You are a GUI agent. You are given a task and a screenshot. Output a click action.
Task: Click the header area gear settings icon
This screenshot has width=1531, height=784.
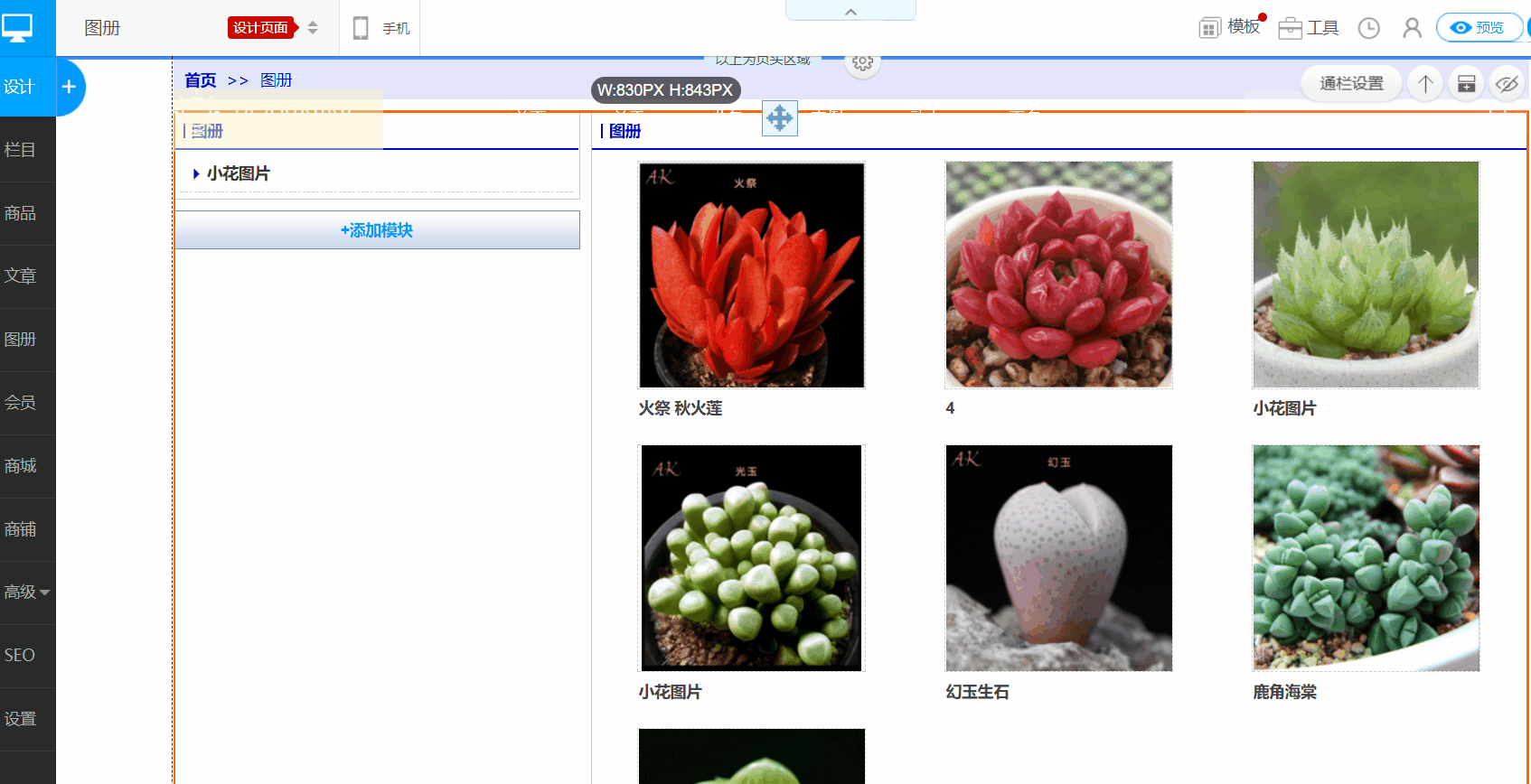point(862,62)
